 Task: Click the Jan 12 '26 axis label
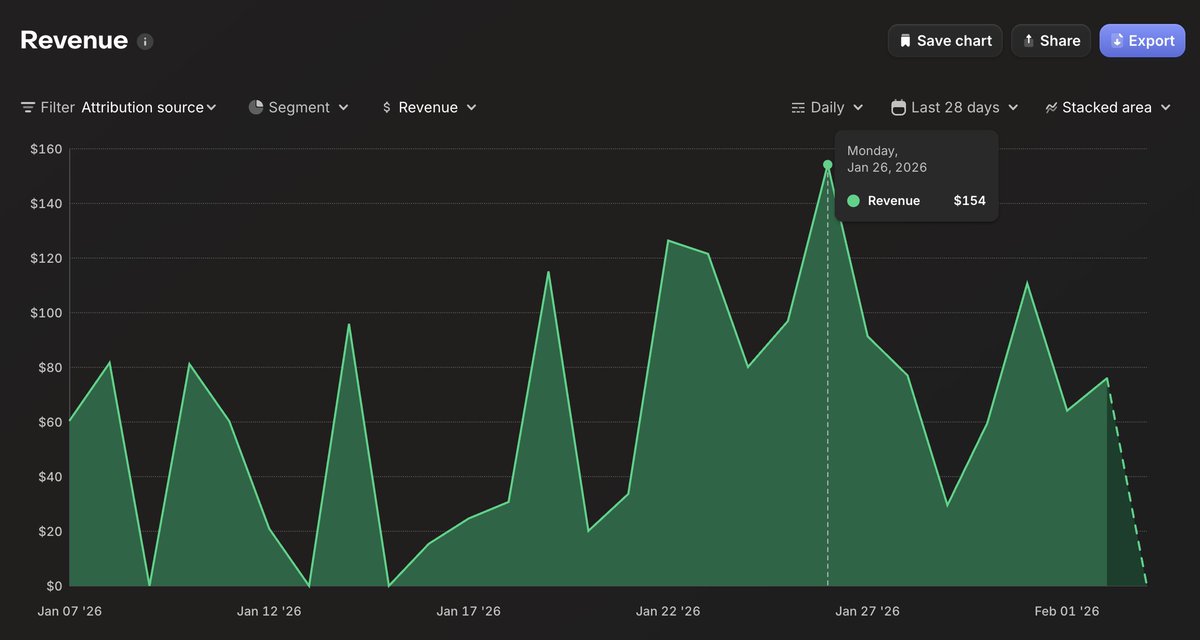coord(269,611)
